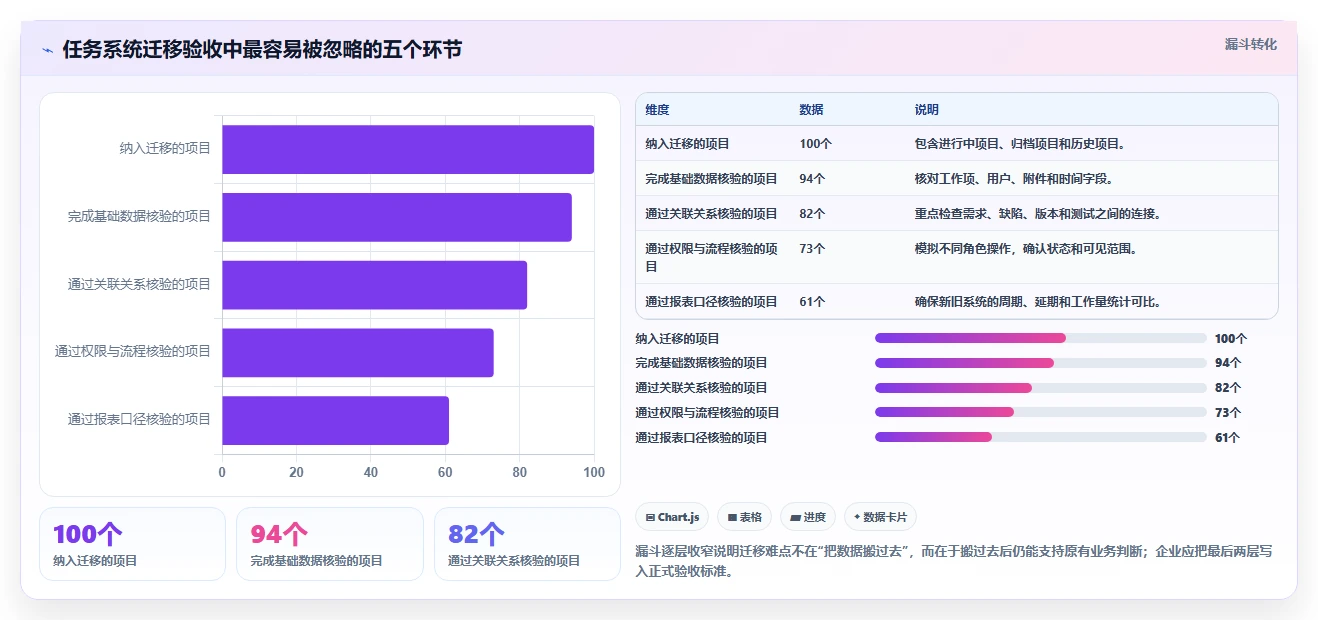Select the 进度 chip
This screenshot has height=620, width=1318.
[x=808, y=517]
